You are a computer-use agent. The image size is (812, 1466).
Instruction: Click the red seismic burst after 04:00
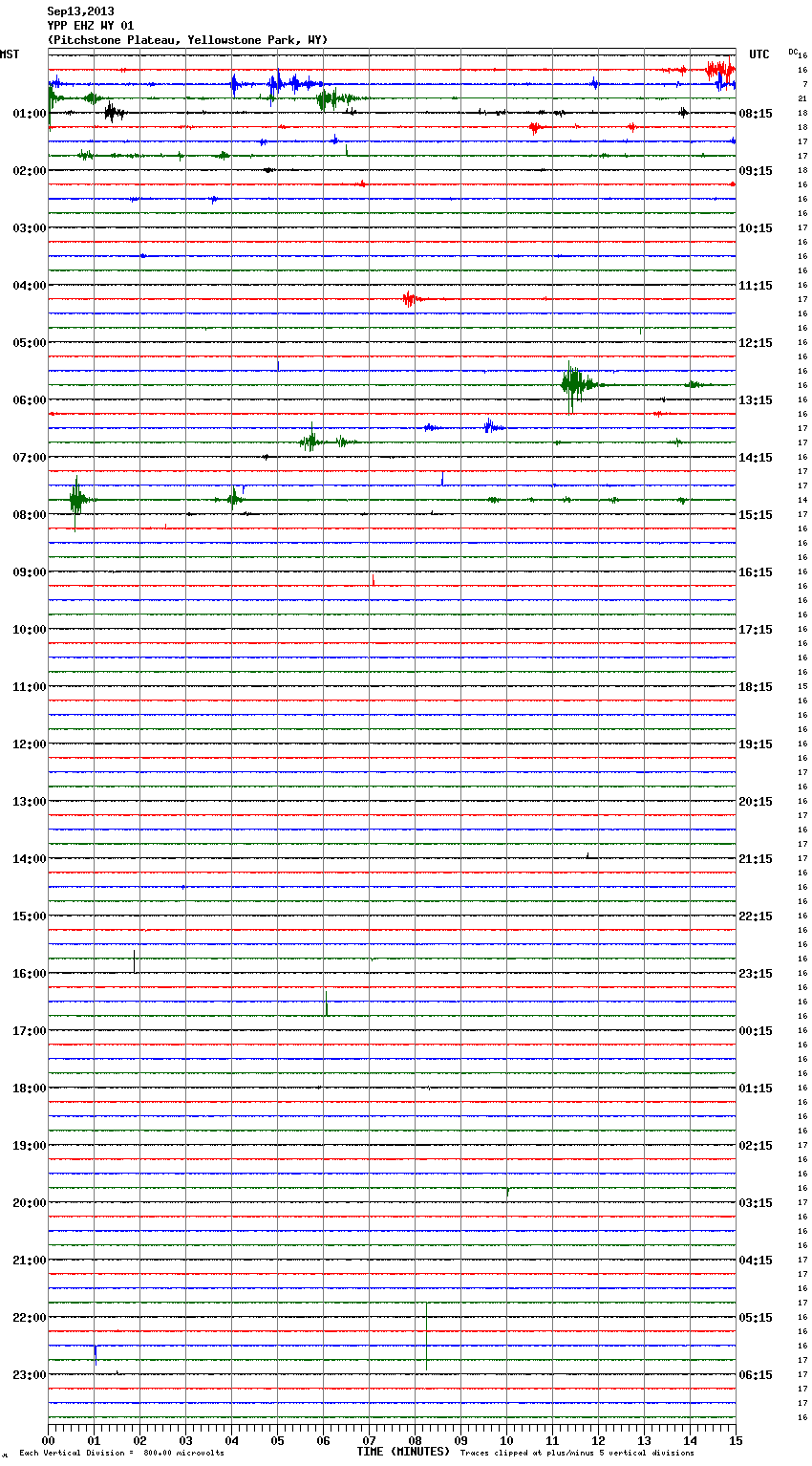(x=410, y=299)
